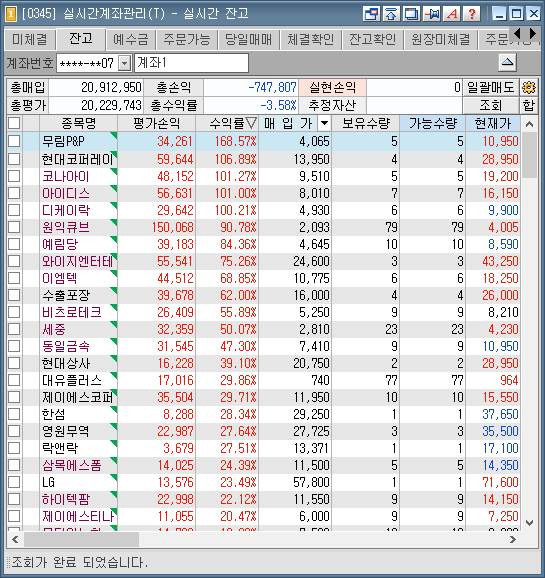Viewport: 545px width, 578px height.
Task: Click the green corner marker on the 무림P&P row
Action: [114, 135]
